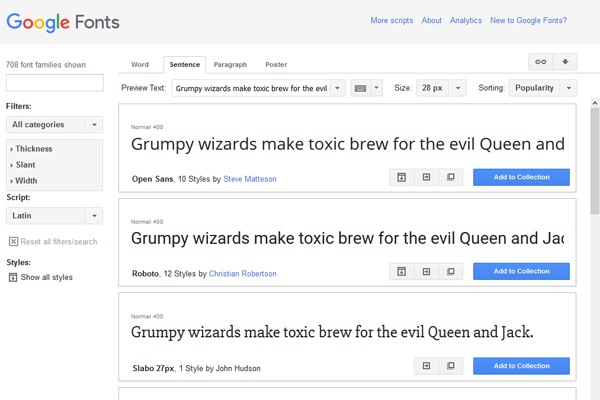Click Reset all filters/search link
This screenshot has height=400, width=600.
coord(59,242)
